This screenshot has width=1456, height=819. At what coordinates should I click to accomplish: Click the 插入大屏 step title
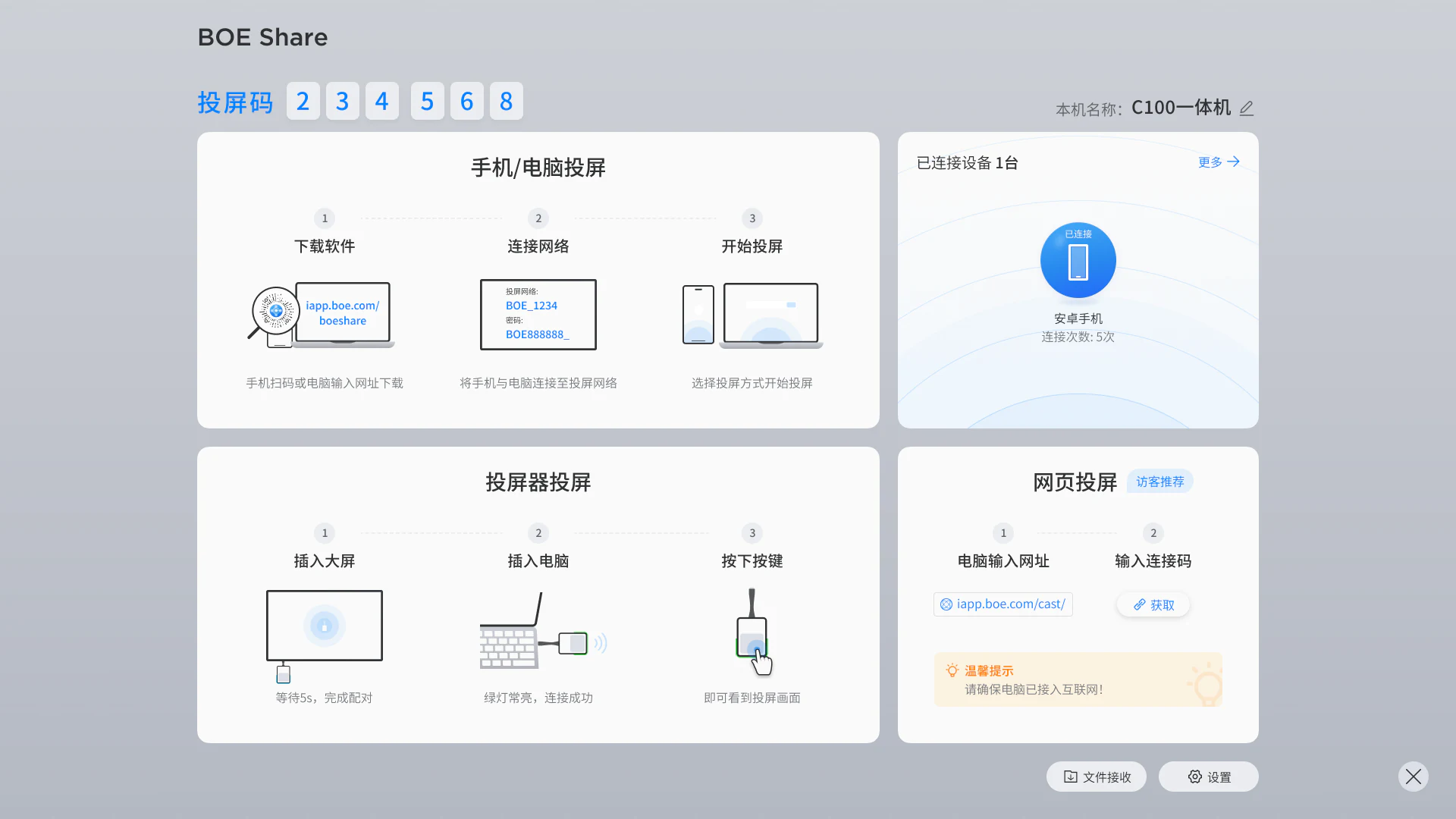pos(325,561)
